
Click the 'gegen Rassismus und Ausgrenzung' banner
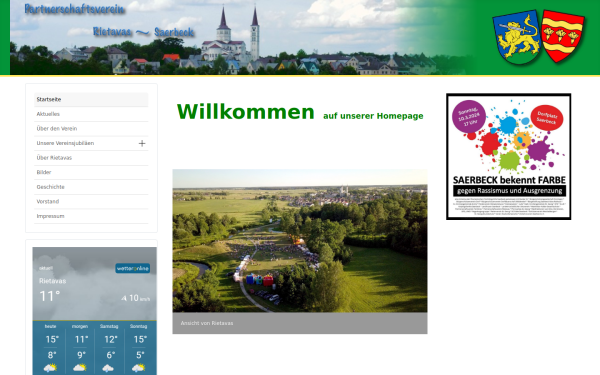tap(509, 191)
